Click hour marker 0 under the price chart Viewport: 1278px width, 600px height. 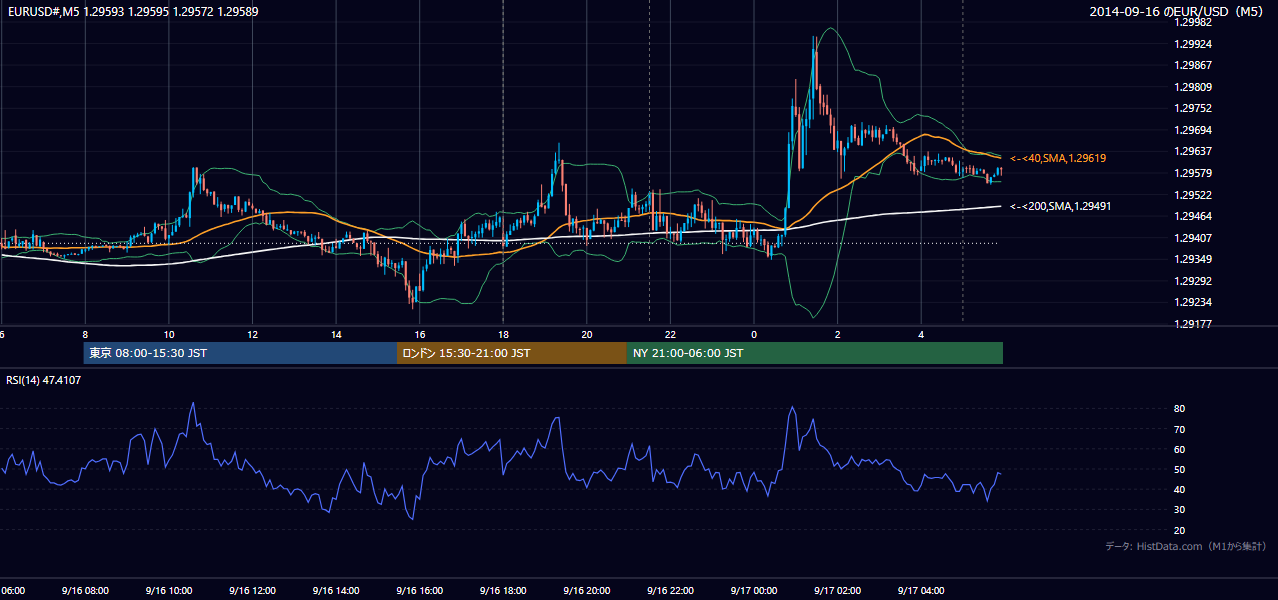pos(754,334)
